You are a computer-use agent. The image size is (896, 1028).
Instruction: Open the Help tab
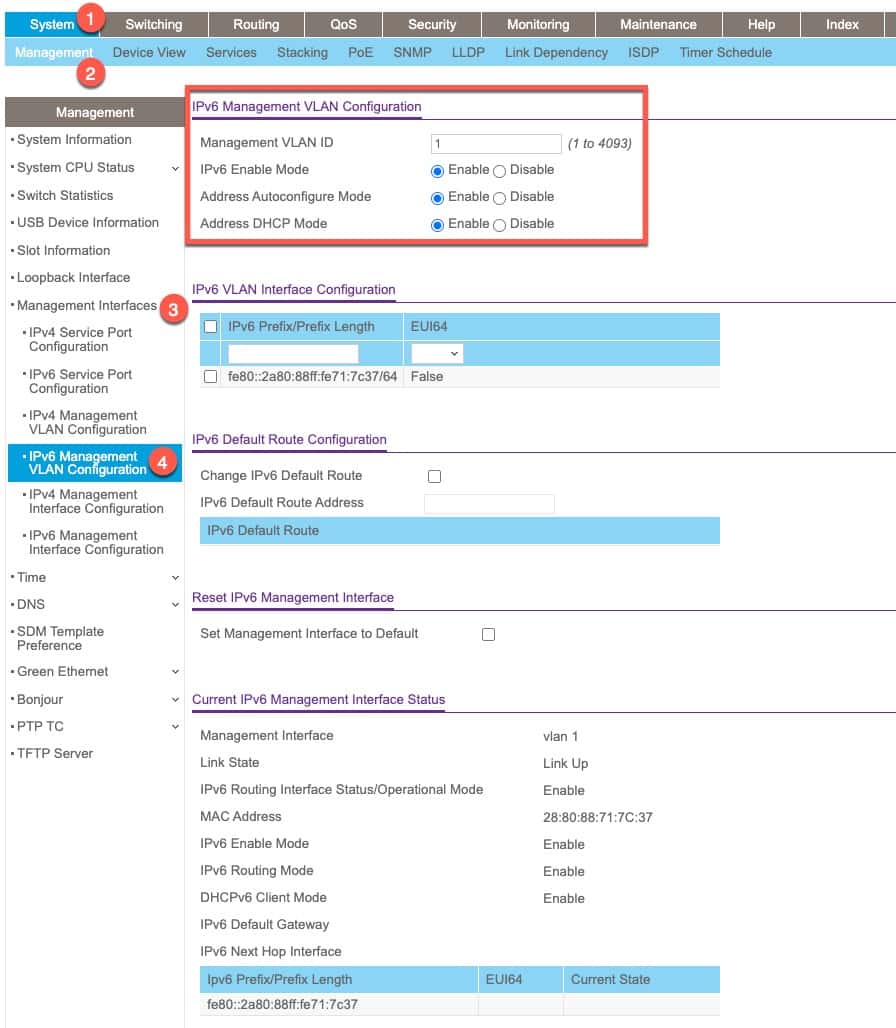point(761,25)
